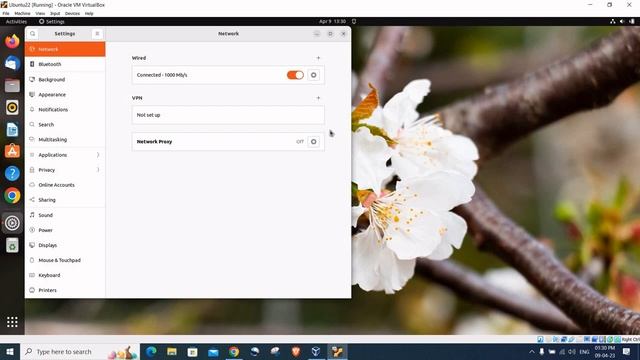Click the Windows taskbar clock

[x=604, y=351]
